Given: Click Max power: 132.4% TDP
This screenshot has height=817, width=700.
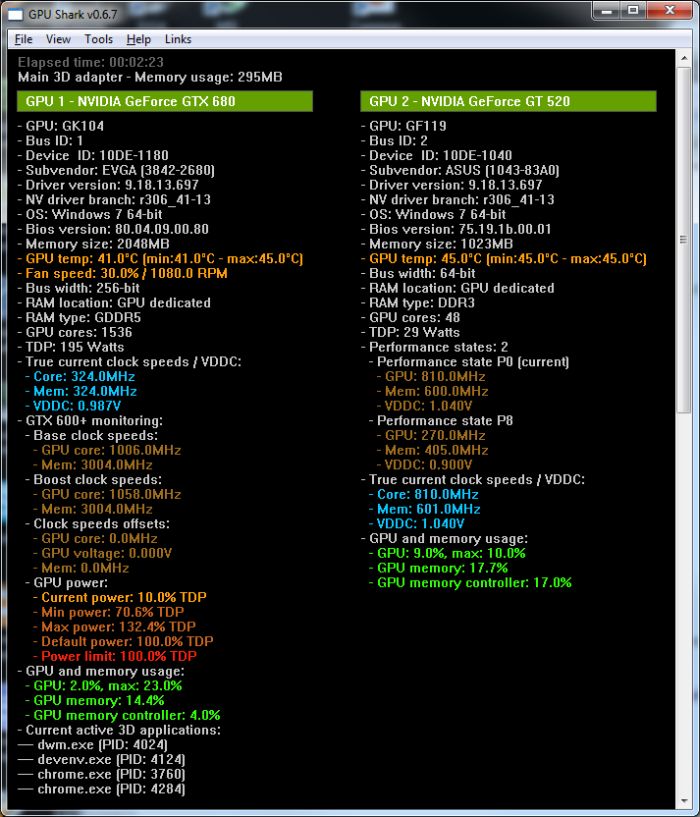Looking at the screenshot, I should point(114,627).
